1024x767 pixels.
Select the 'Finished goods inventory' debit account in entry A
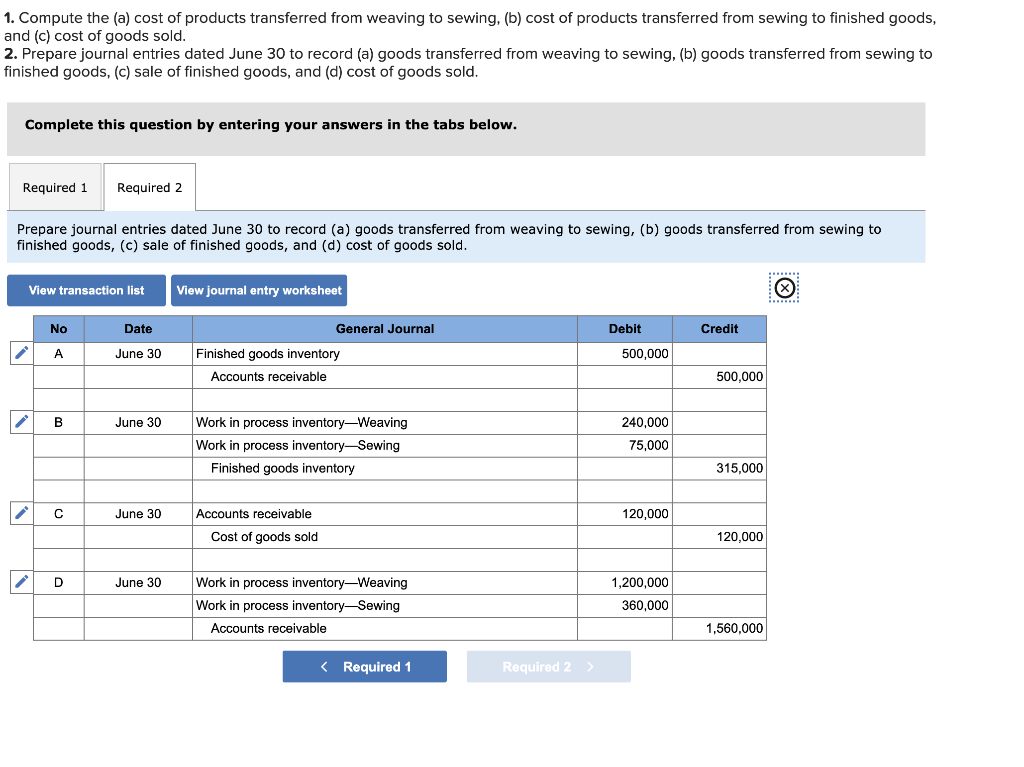(385, 354)
